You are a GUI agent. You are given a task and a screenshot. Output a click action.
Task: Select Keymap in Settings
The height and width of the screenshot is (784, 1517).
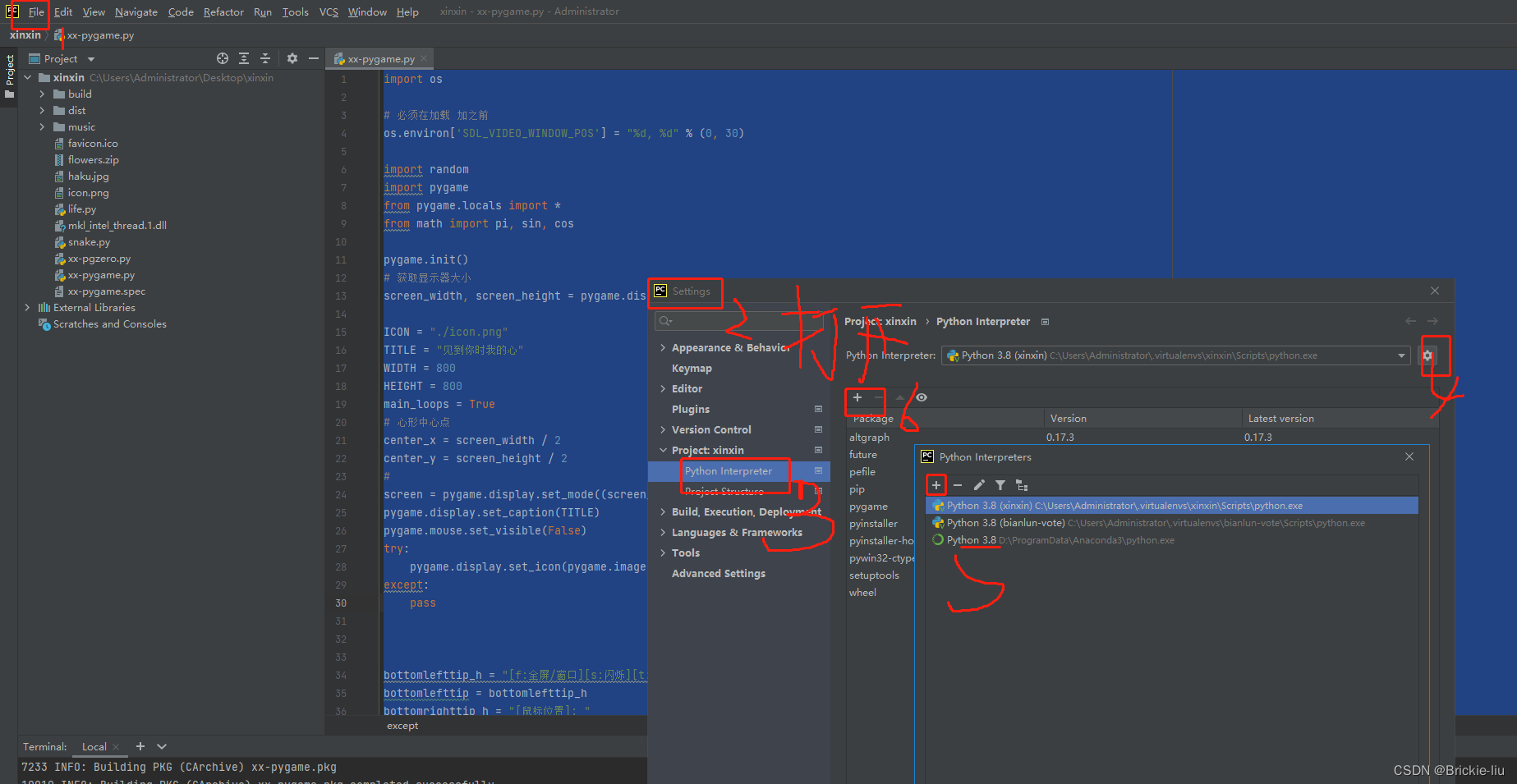(692, 369)
